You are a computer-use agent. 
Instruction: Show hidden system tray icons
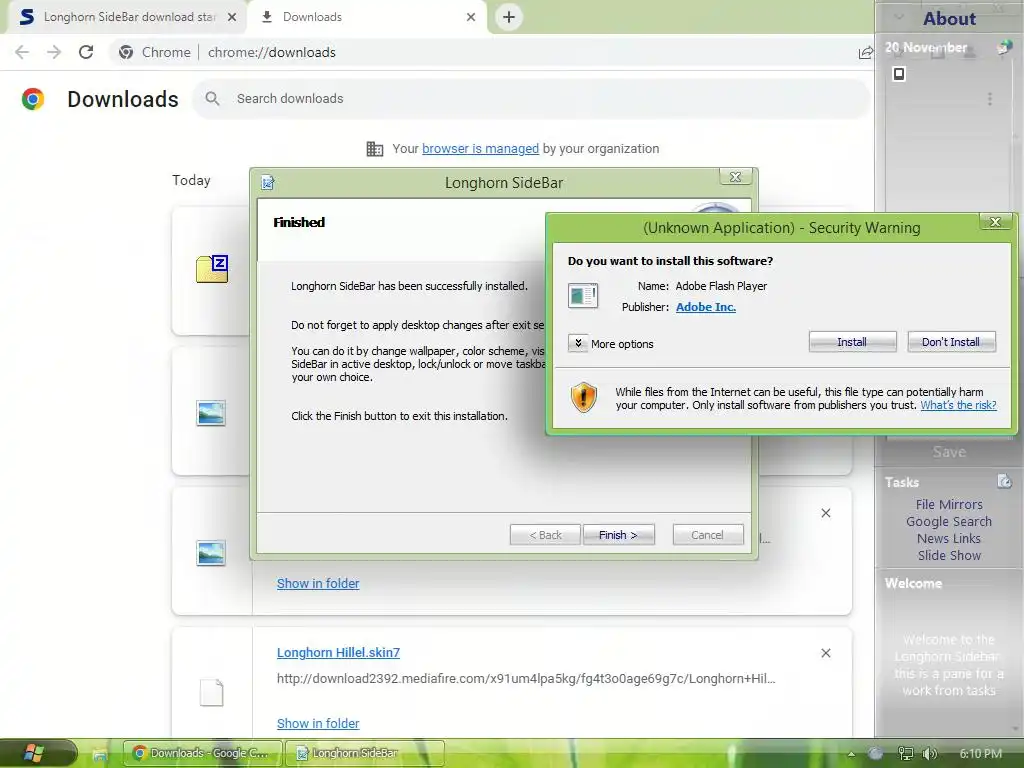(851, 754)
